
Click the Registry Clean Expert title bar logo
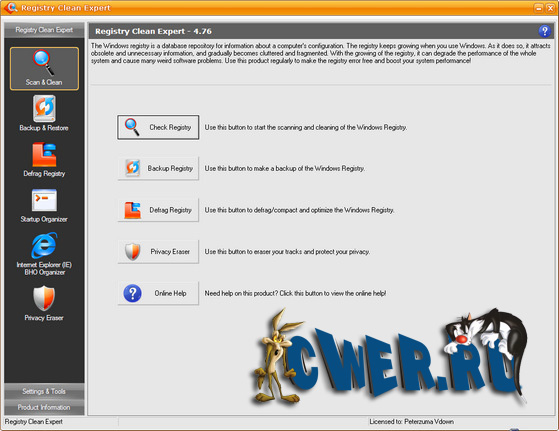click(11, 7)
